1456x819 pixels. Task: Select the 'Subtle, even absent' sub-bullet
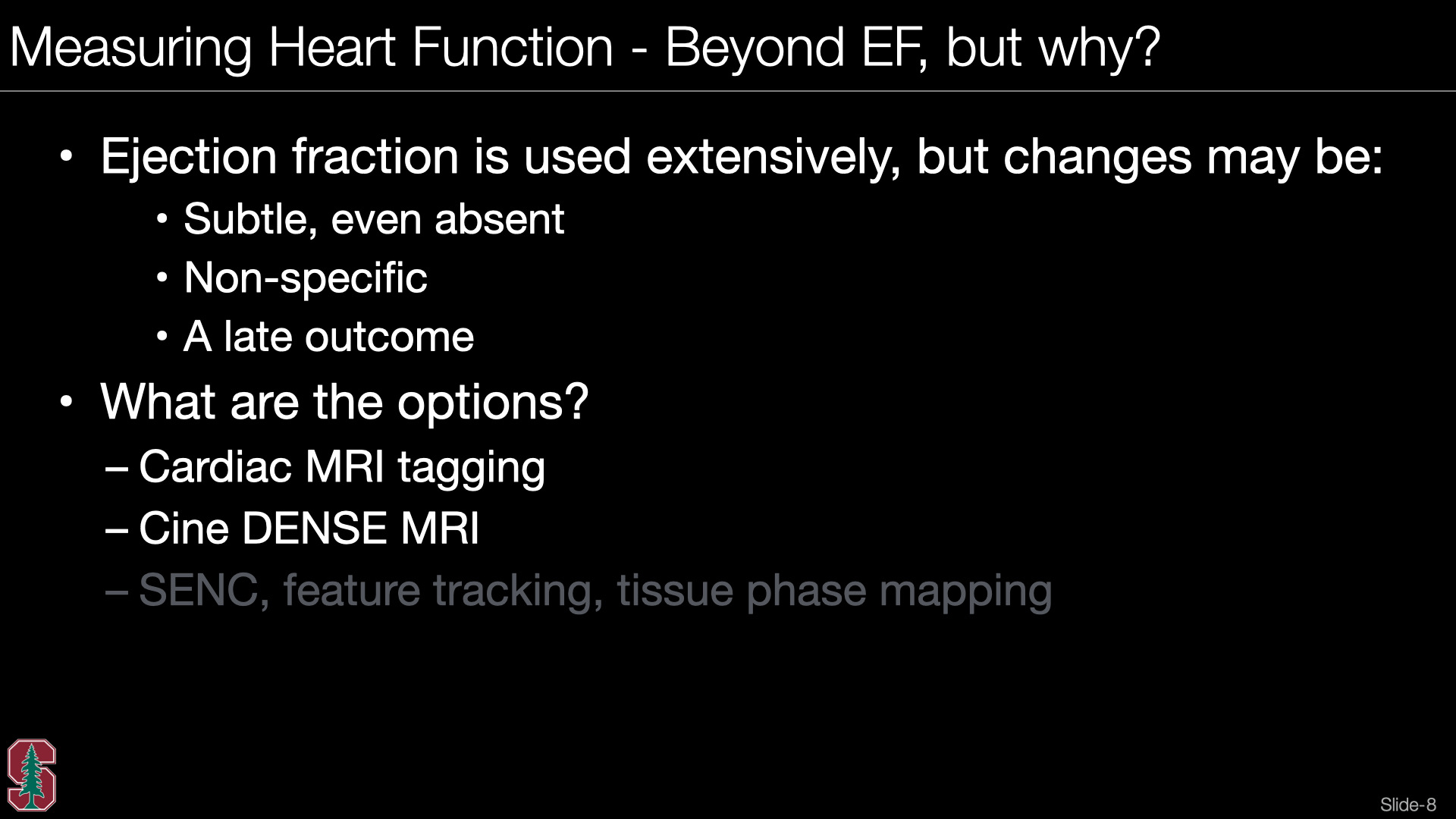(x=373, y=219)
